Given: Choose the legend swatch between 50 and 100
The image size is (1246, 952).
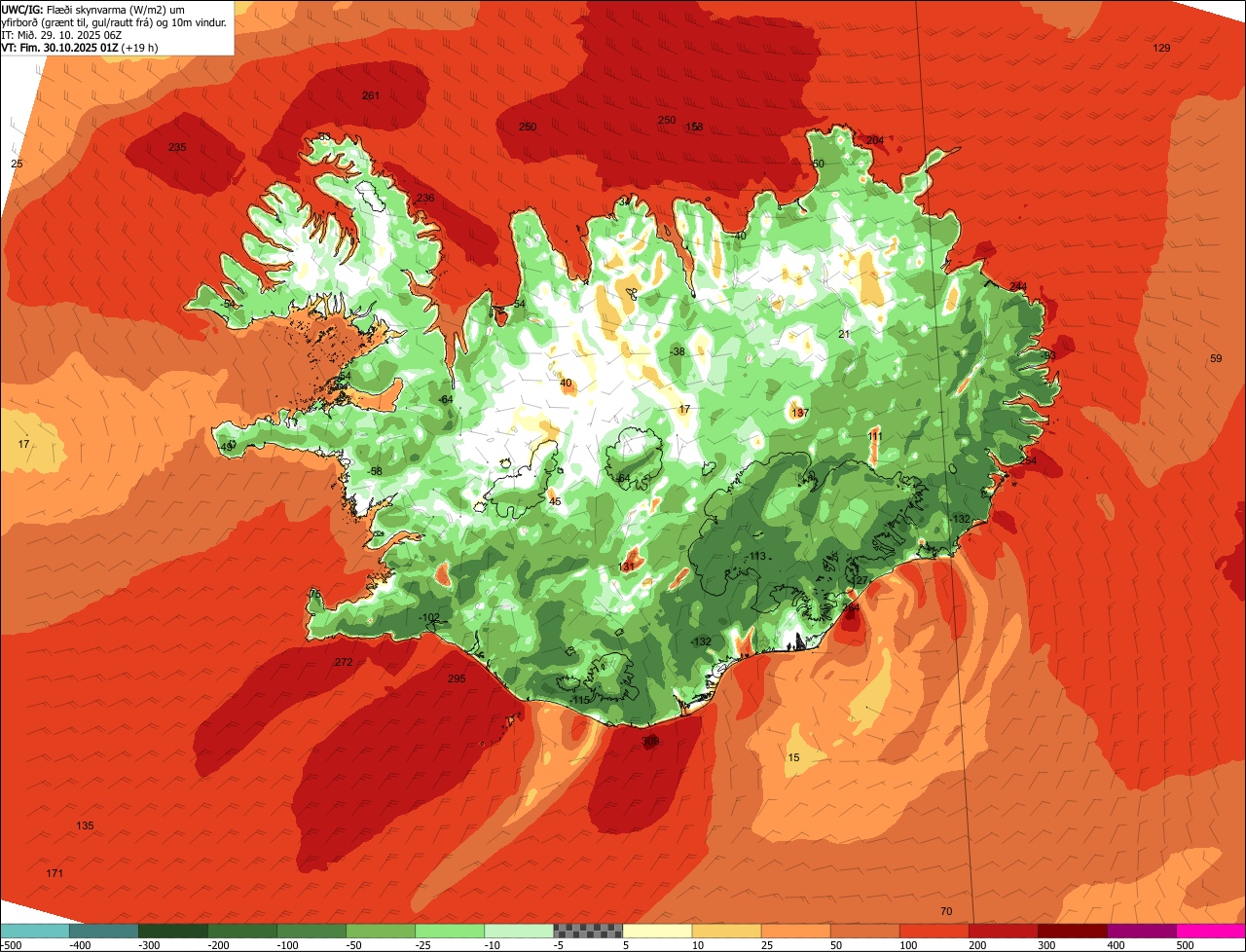Looking at the screenshot, I should pyautogui.click(x=864, y=931).
